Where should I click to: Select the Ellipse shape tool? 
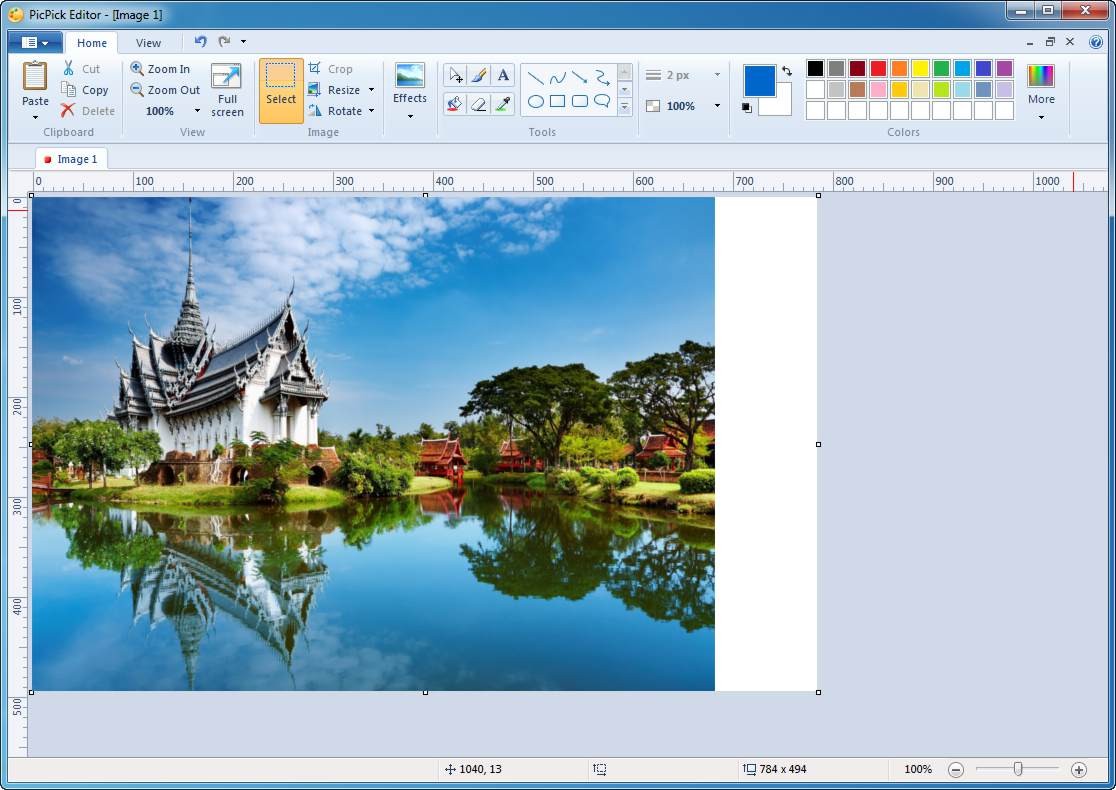point(536,103)
